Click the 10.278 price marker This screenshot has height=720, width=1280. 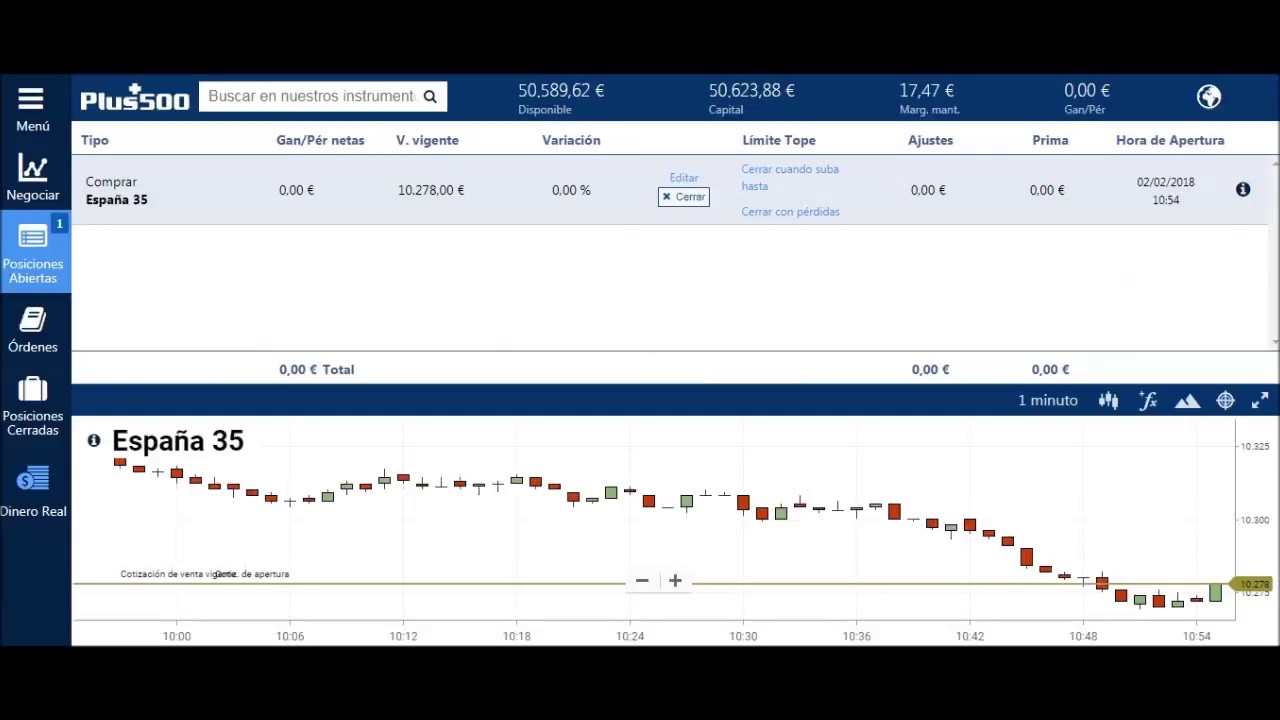1252,584
